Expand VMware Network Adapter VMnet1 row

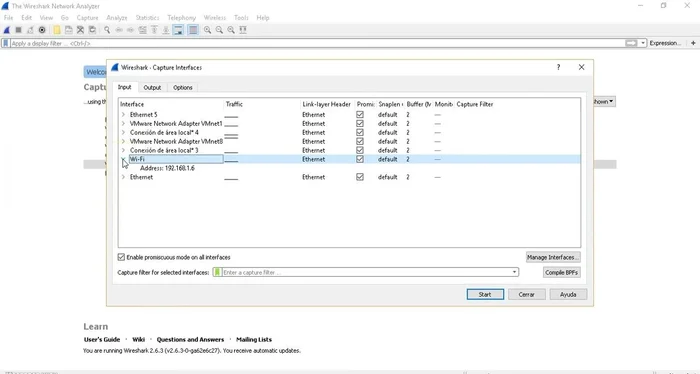pos(123,124)
